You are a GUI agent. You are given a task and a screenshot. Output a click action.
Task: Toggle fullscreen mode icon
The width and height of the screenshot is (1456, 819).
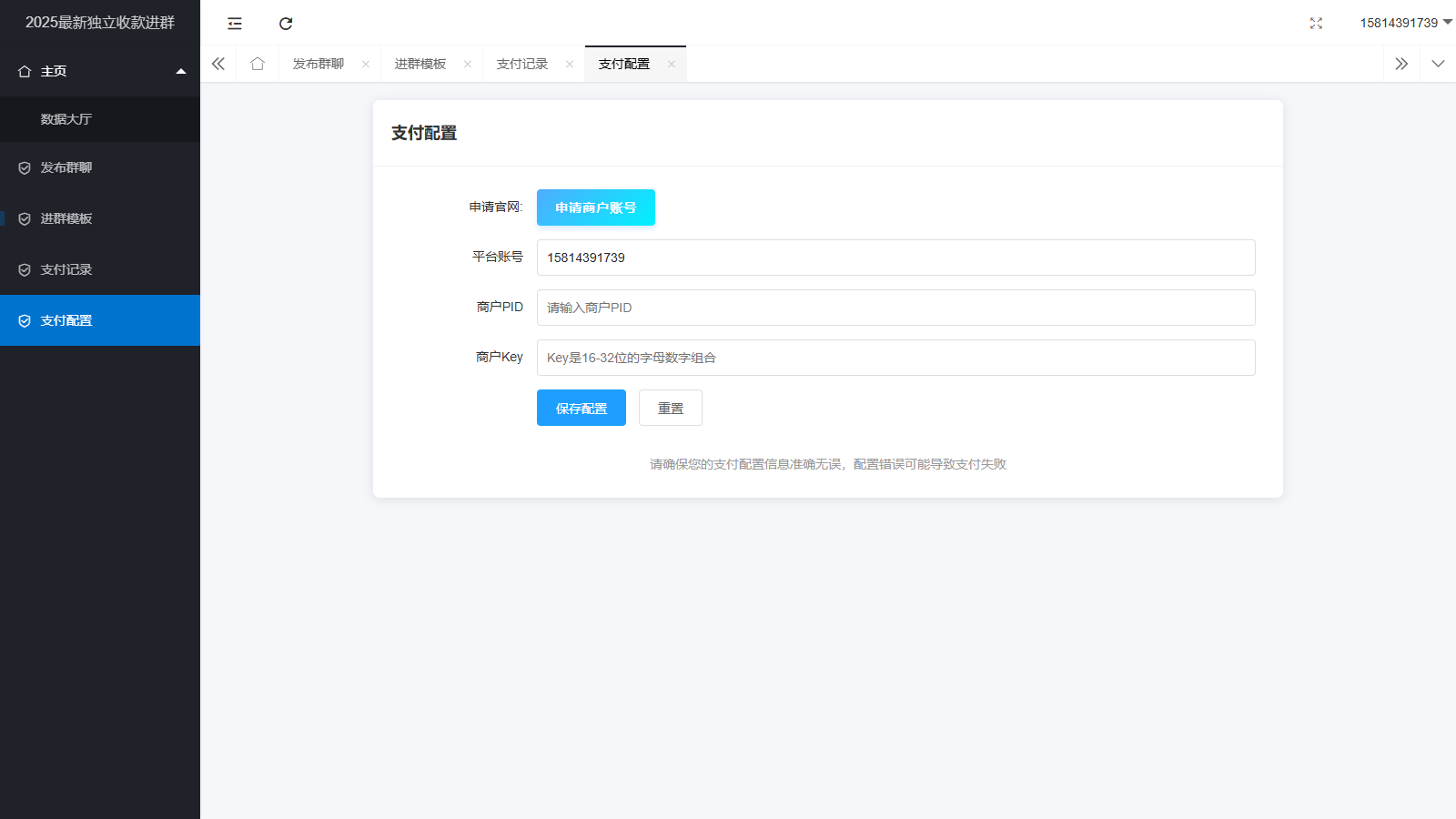click(x=1316, y=24)
